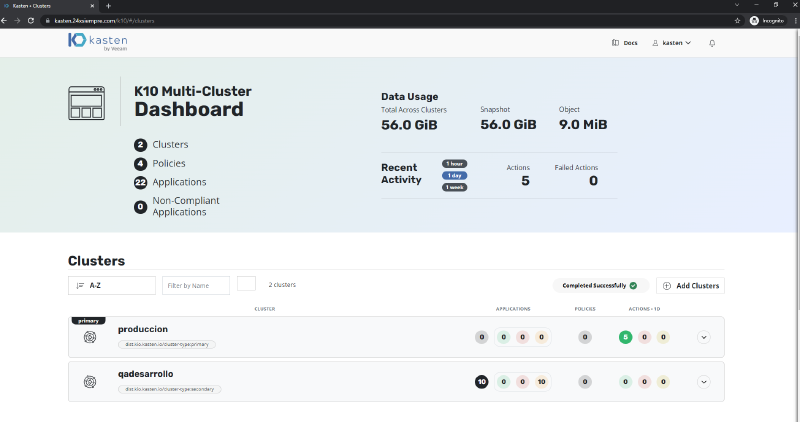Click produccion total applications badge

(x=482, y=337)
